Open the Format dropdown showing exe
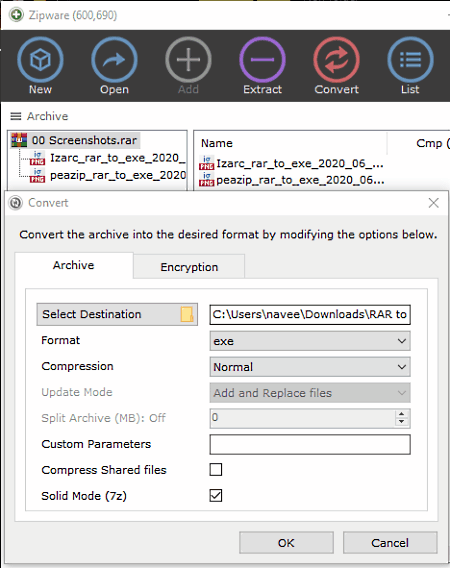 coord(310,341)
